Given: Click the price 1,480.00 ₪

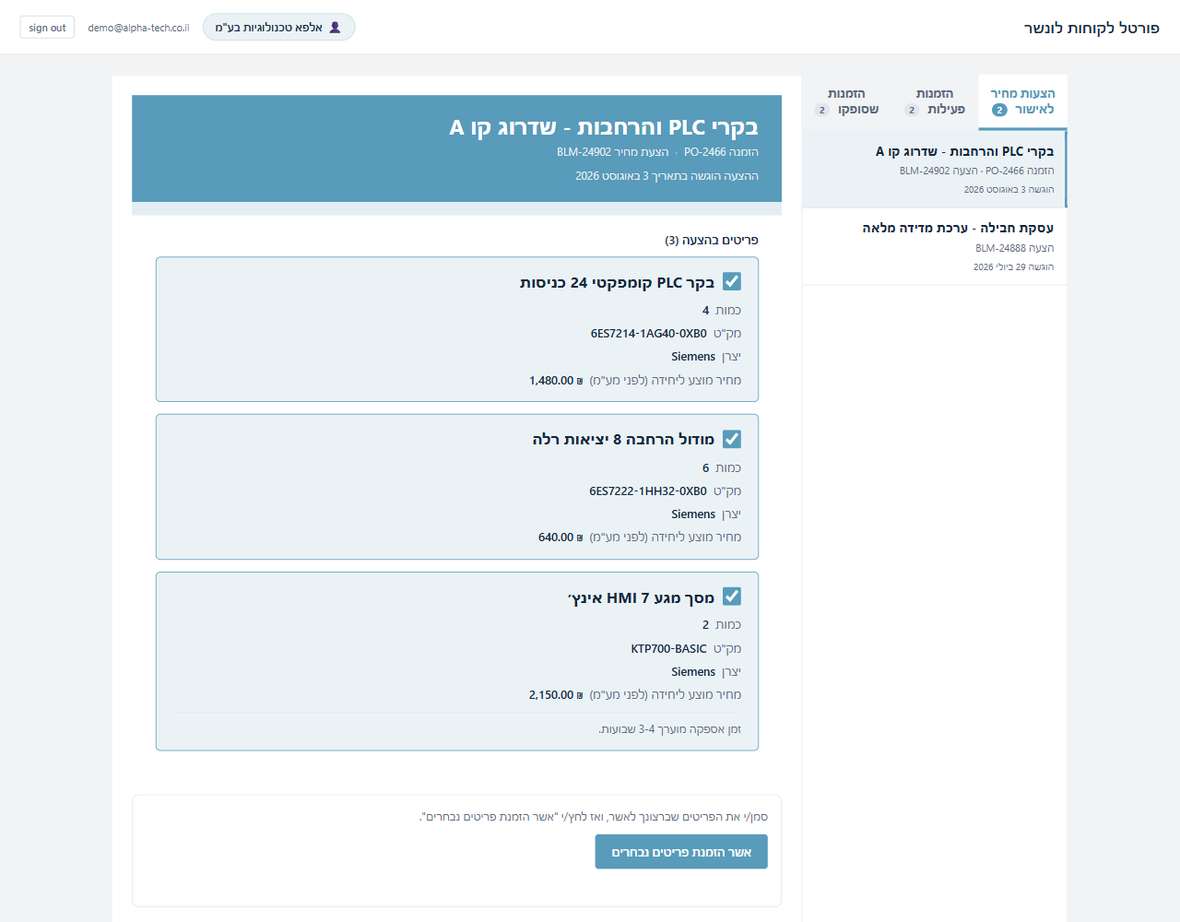Looking at the screenshot, I should coord(556,380).
